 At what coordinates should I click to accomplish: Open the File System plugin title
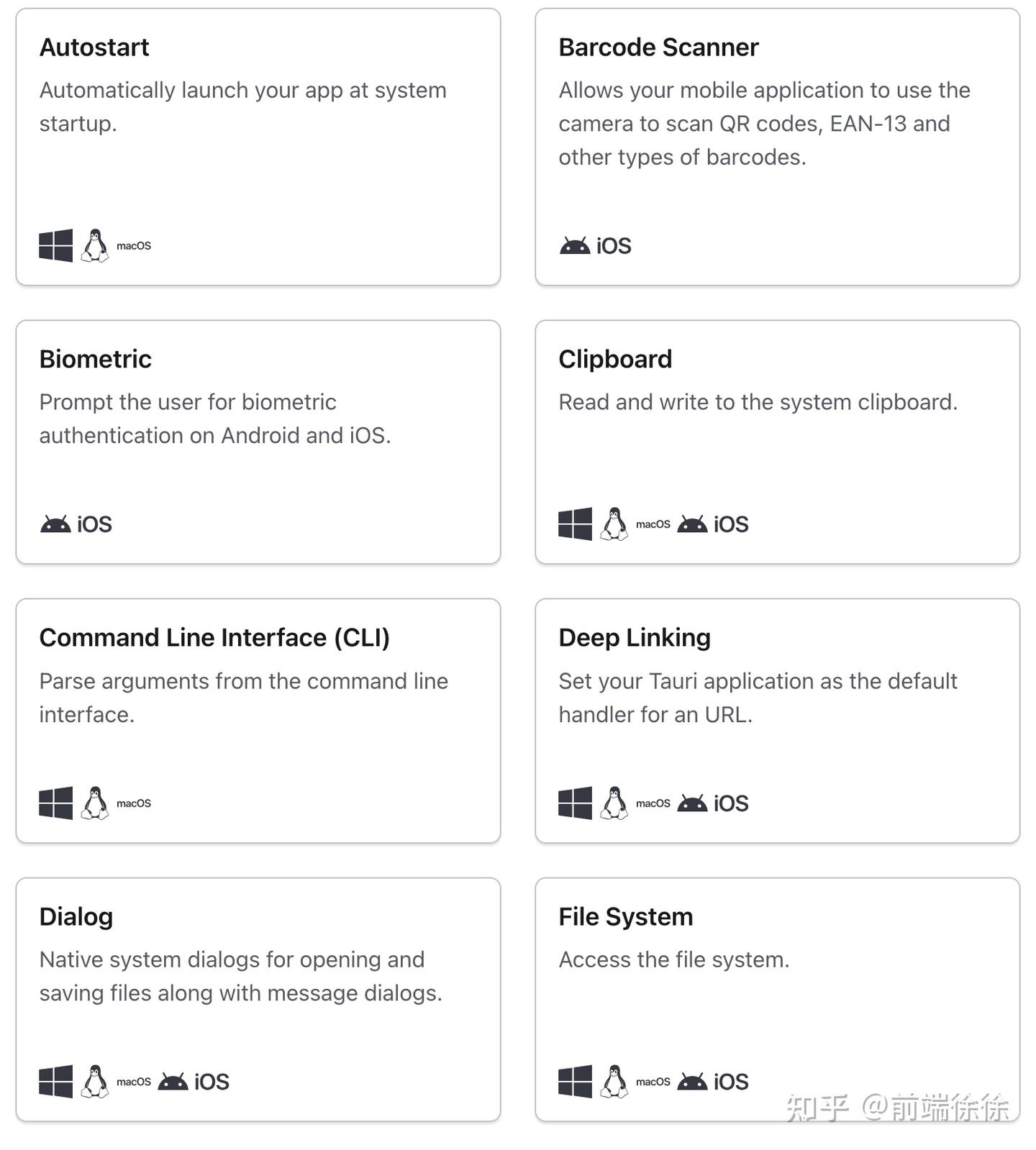[626, 917]
